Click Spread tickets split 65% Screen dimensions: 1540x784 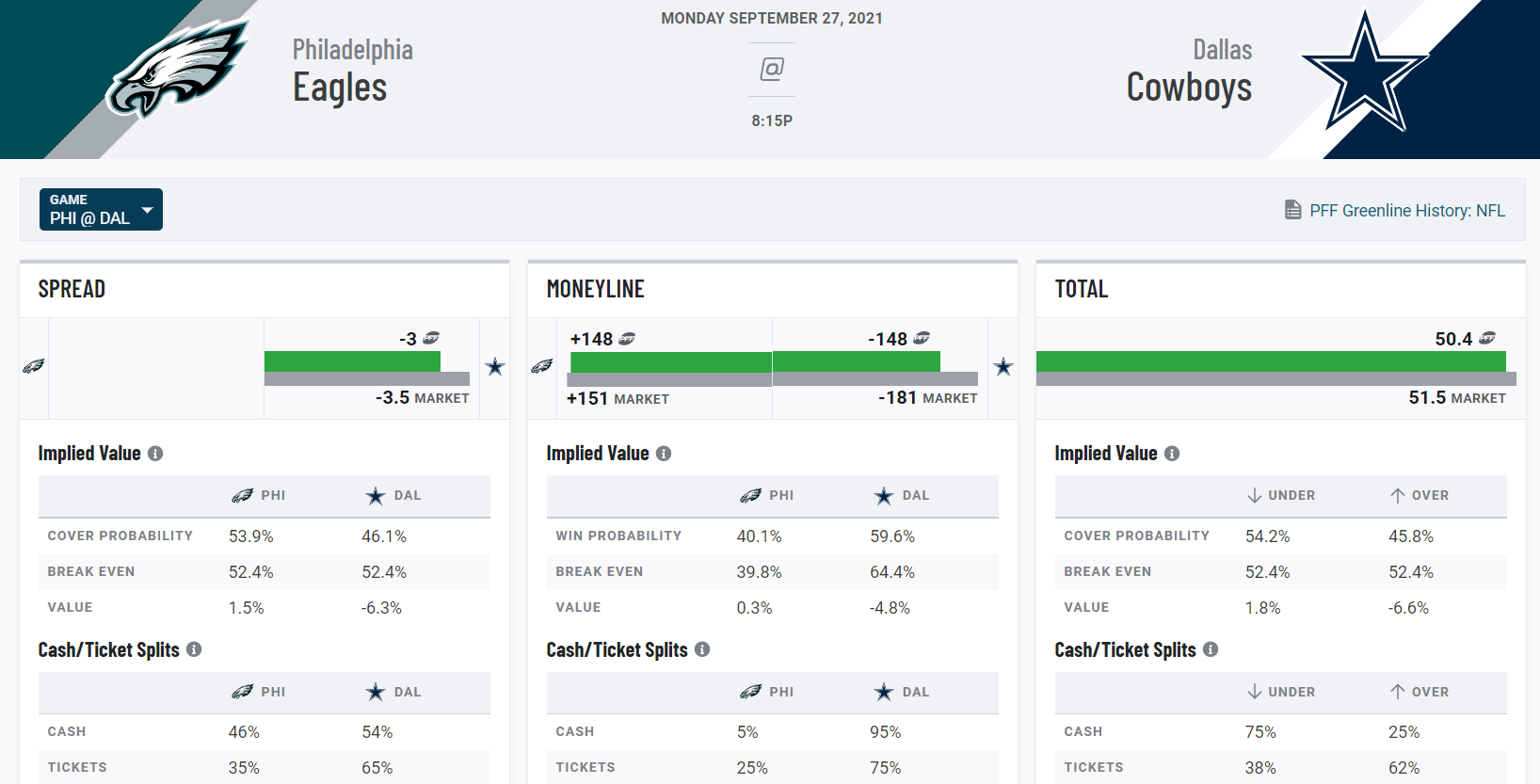pos(377,768)
